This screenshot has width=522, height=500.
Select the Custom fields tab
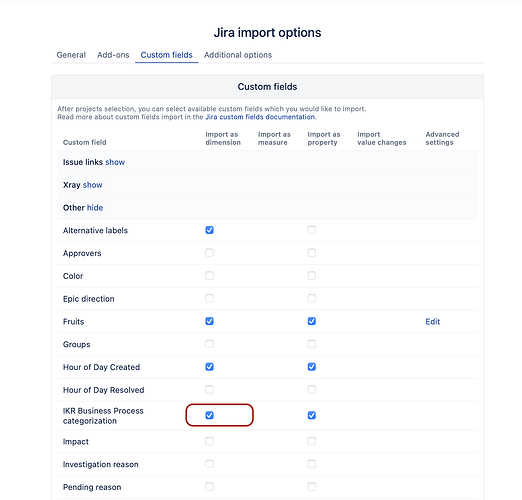(x=166, y=55)
